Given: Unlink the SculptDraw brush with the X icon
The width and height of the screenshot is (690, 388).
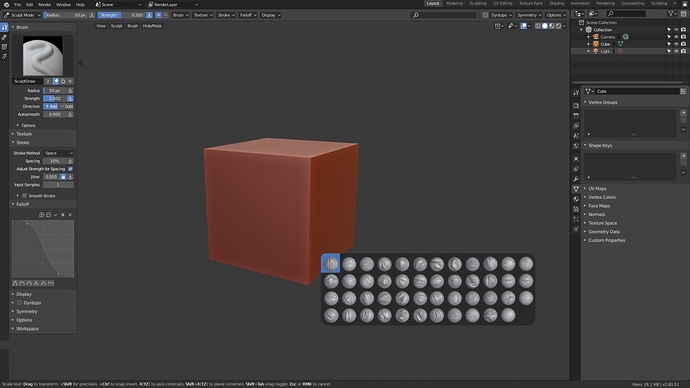Looking at the screenshot, I should (x=70, y=81).
